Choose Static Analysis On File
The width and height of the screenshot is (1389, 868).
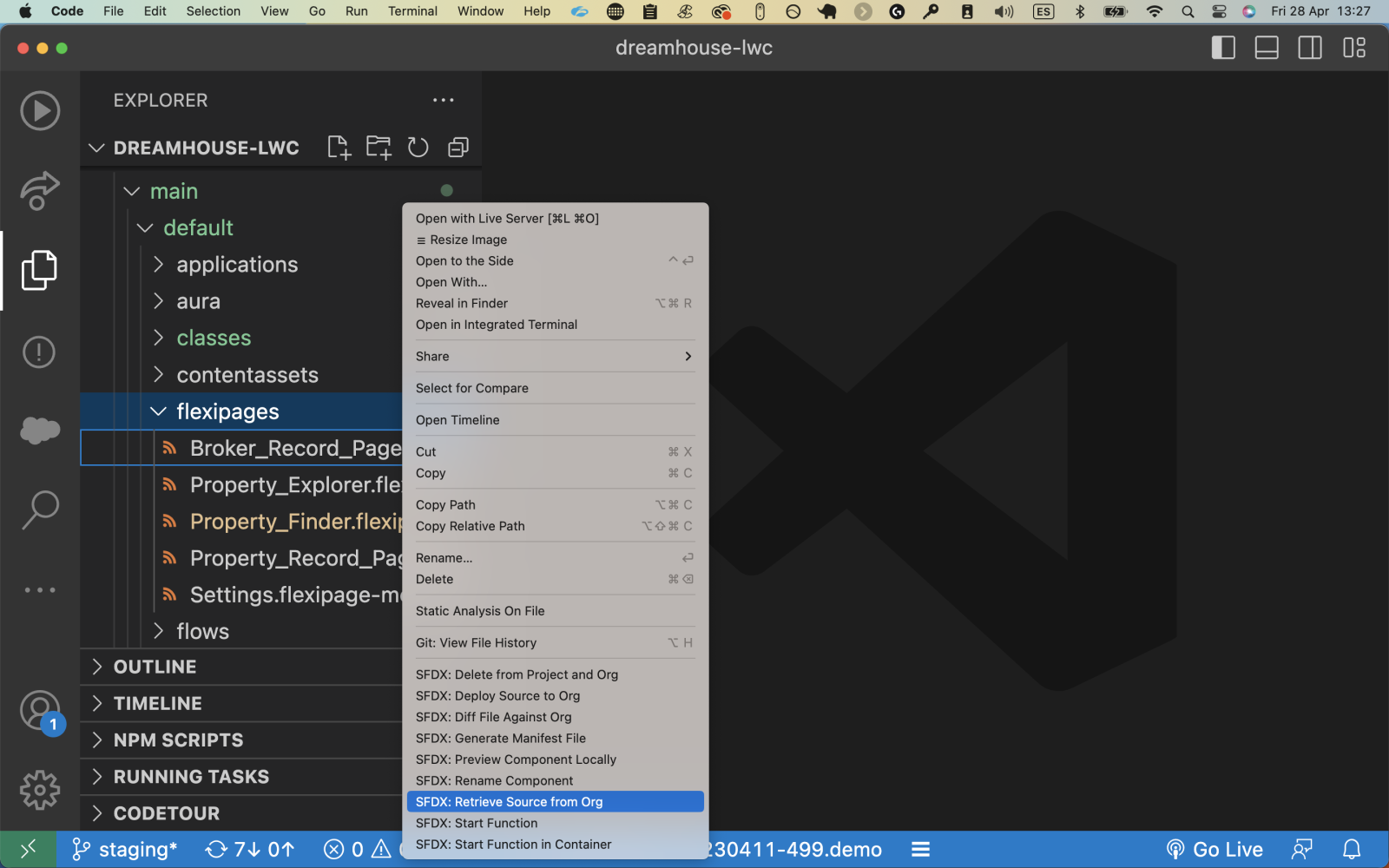point(556,611)
